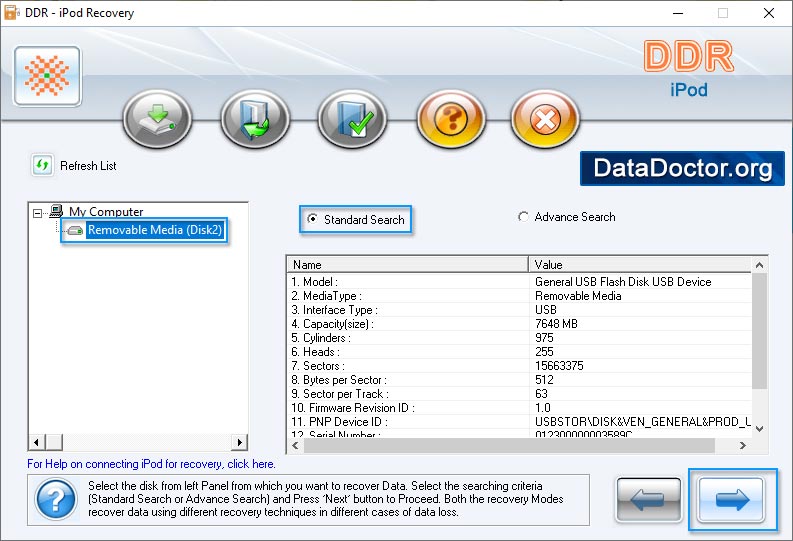Click the '15663375' value cell
The height and width of the screenshot is (541, 793).
(x=559, y=366)
